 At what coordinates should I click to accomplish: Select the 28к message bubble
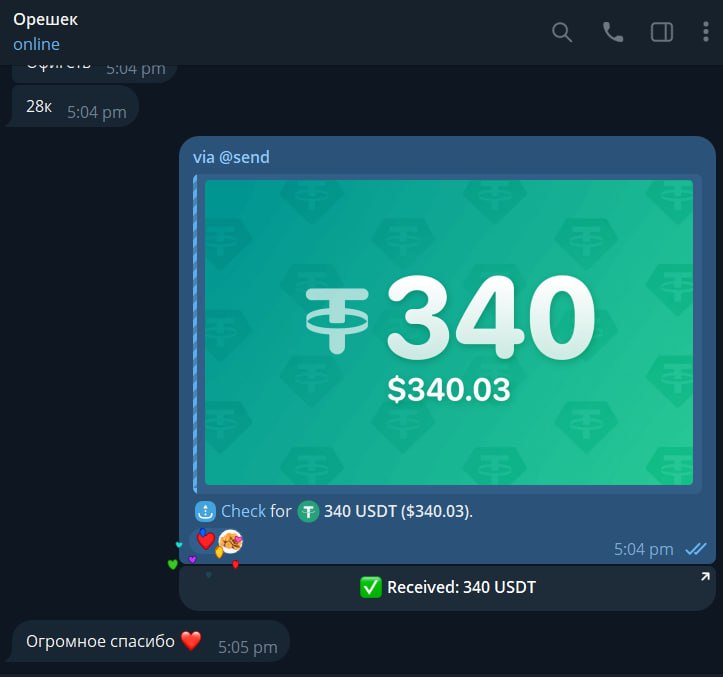pyautogui.click(x=73, y=107)
